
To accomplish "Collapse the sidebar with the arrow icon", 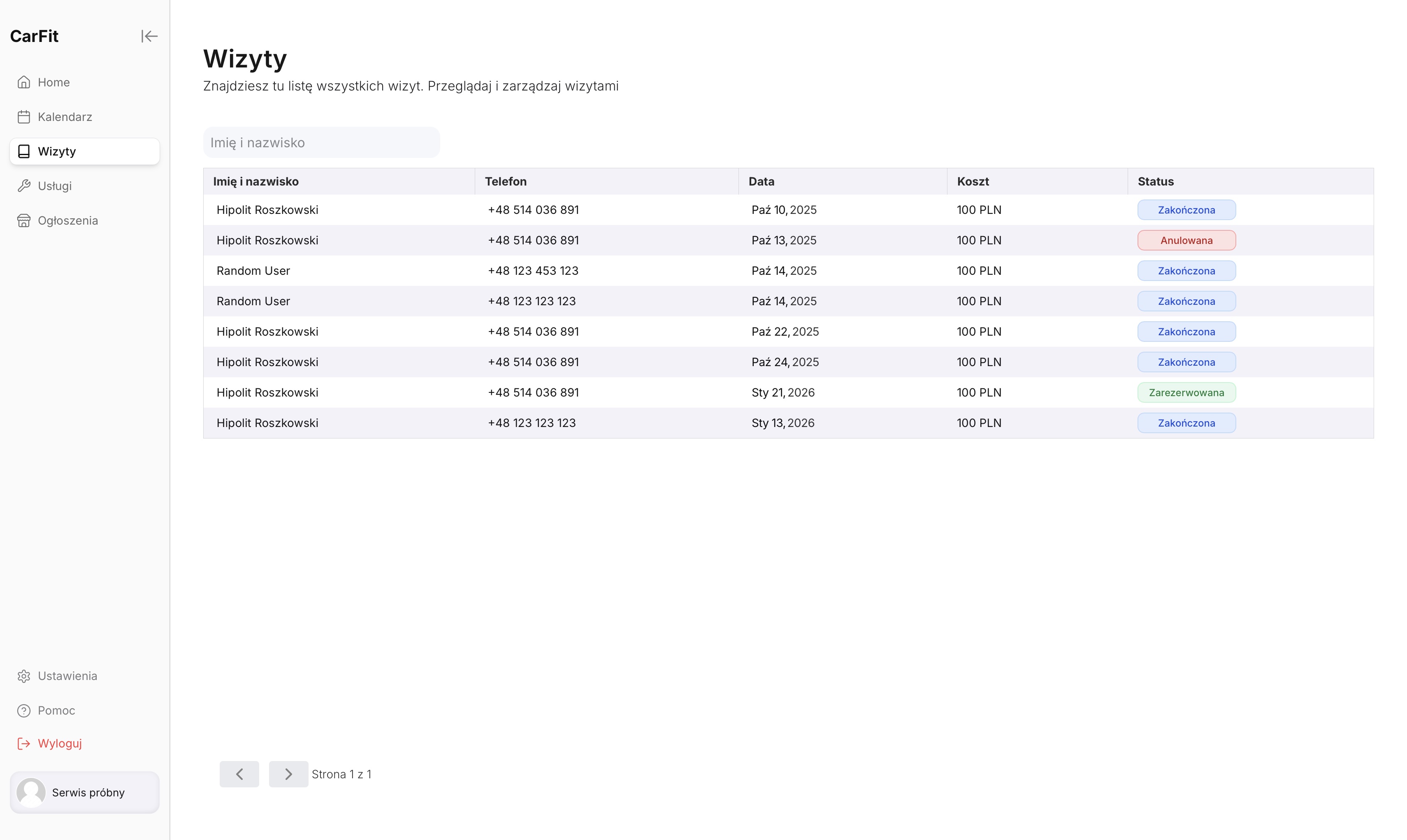I will click(x=149, y=36).
